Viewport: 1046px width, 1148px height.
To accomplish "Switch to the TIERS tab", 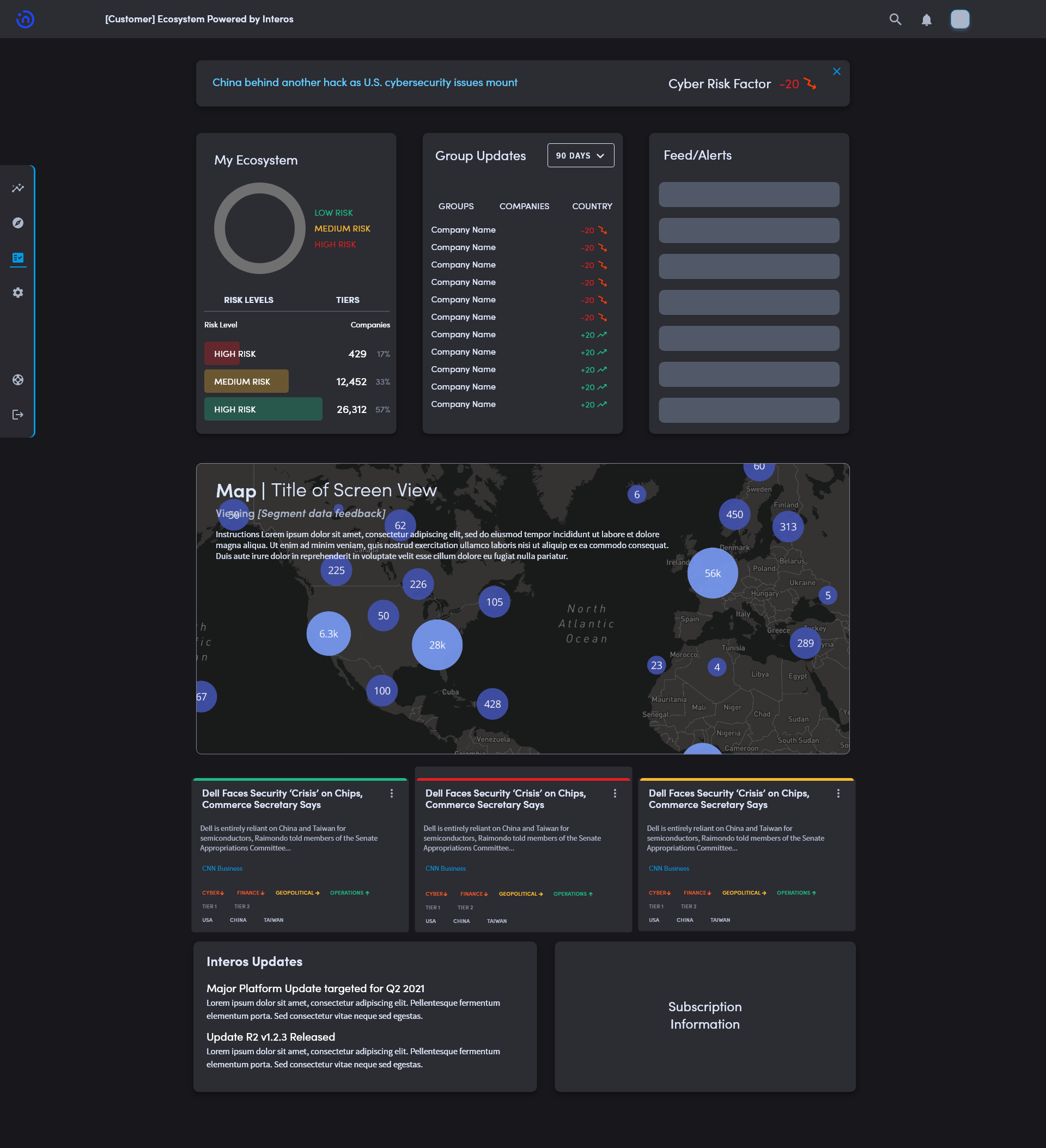I will click(x=348, y=300).
